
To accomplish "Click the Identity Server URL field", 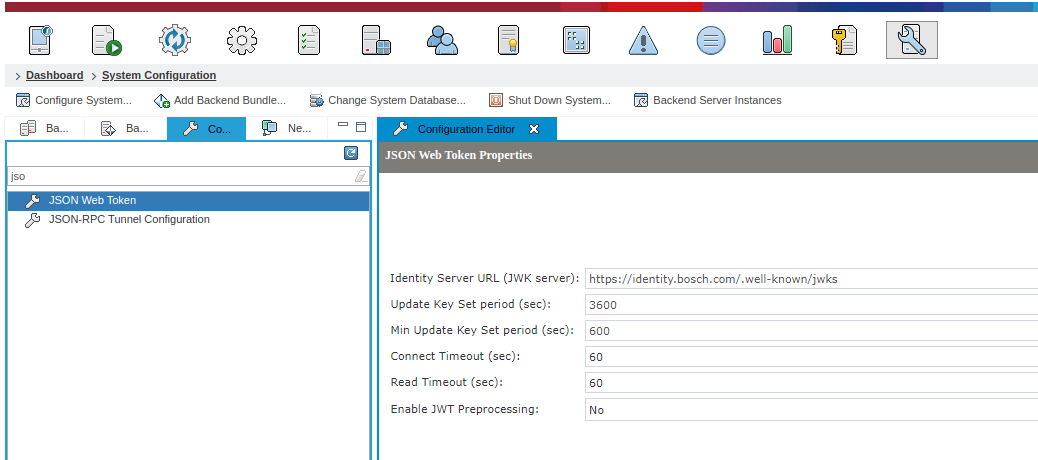I will coord(812,279).
